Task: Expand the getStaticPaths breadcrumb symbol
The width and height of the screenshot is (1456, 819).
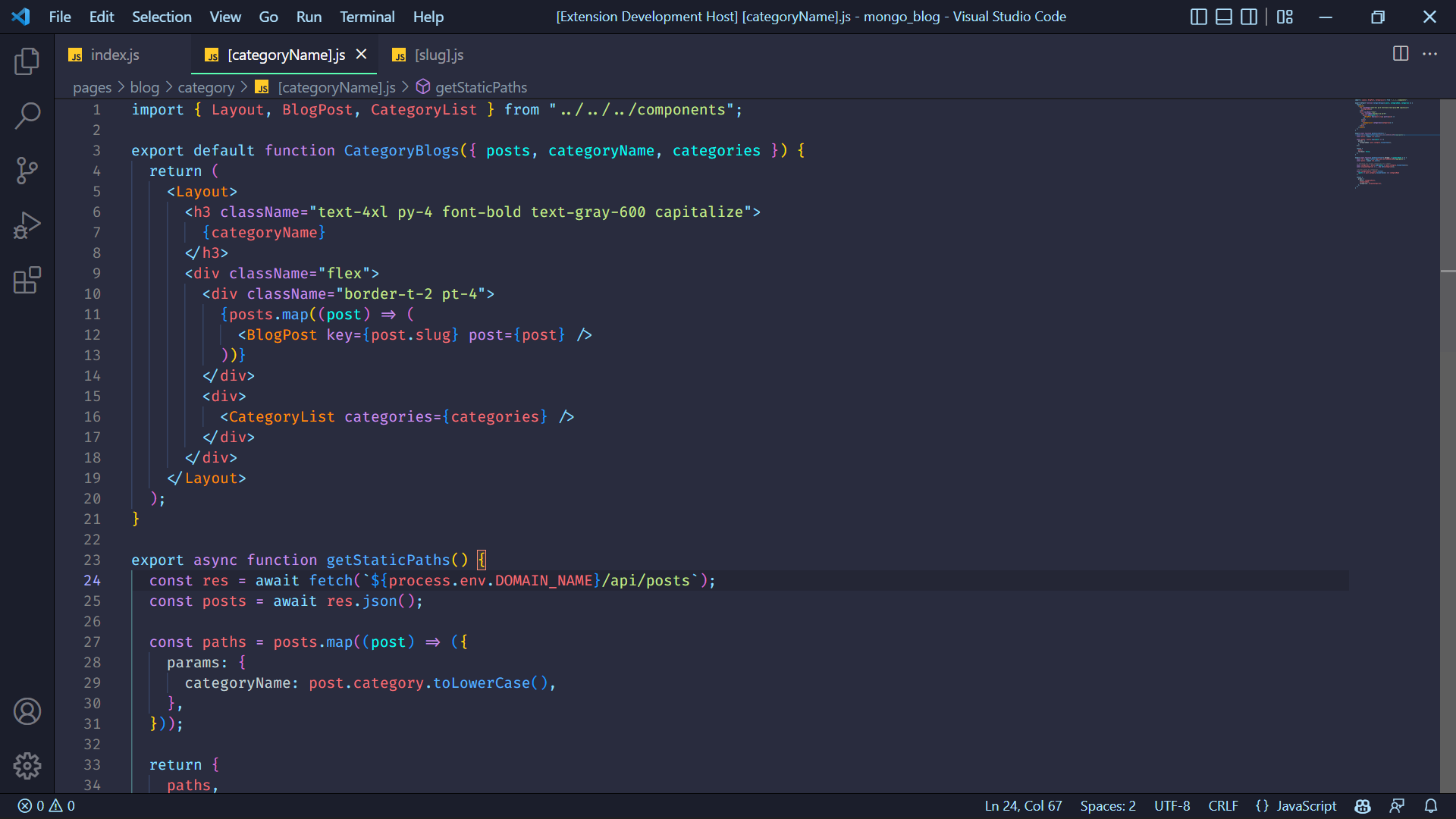Action: pos(481,87)
